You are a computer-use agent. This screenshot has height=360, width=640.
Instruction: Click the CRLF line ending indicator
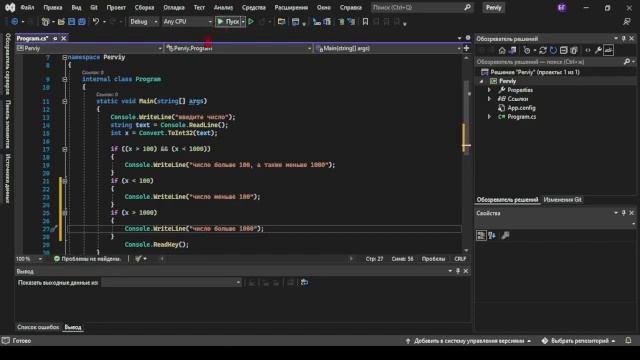tap(460, 259)
